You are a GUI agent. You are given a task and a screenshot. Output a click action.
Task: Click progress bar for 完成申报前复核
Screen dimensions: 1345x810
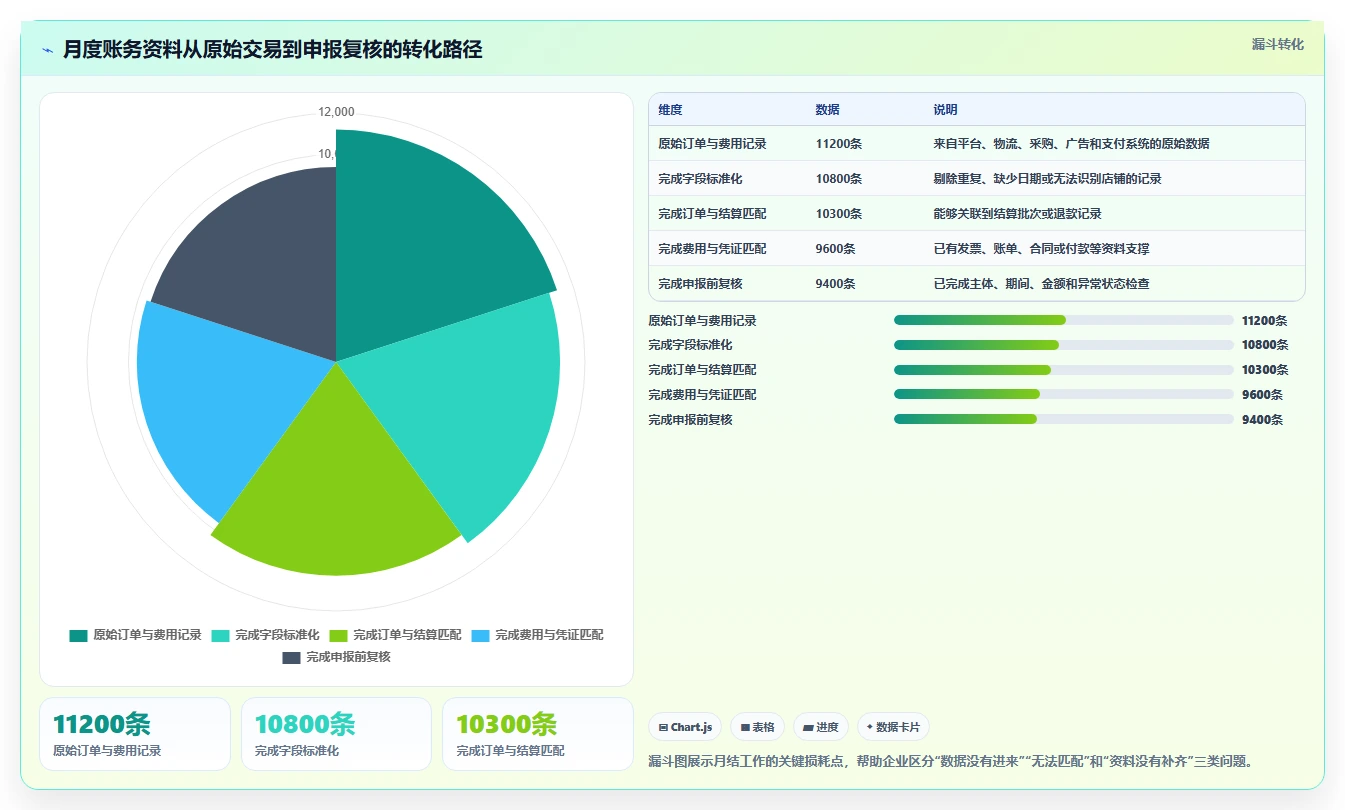click(1064, 419)
